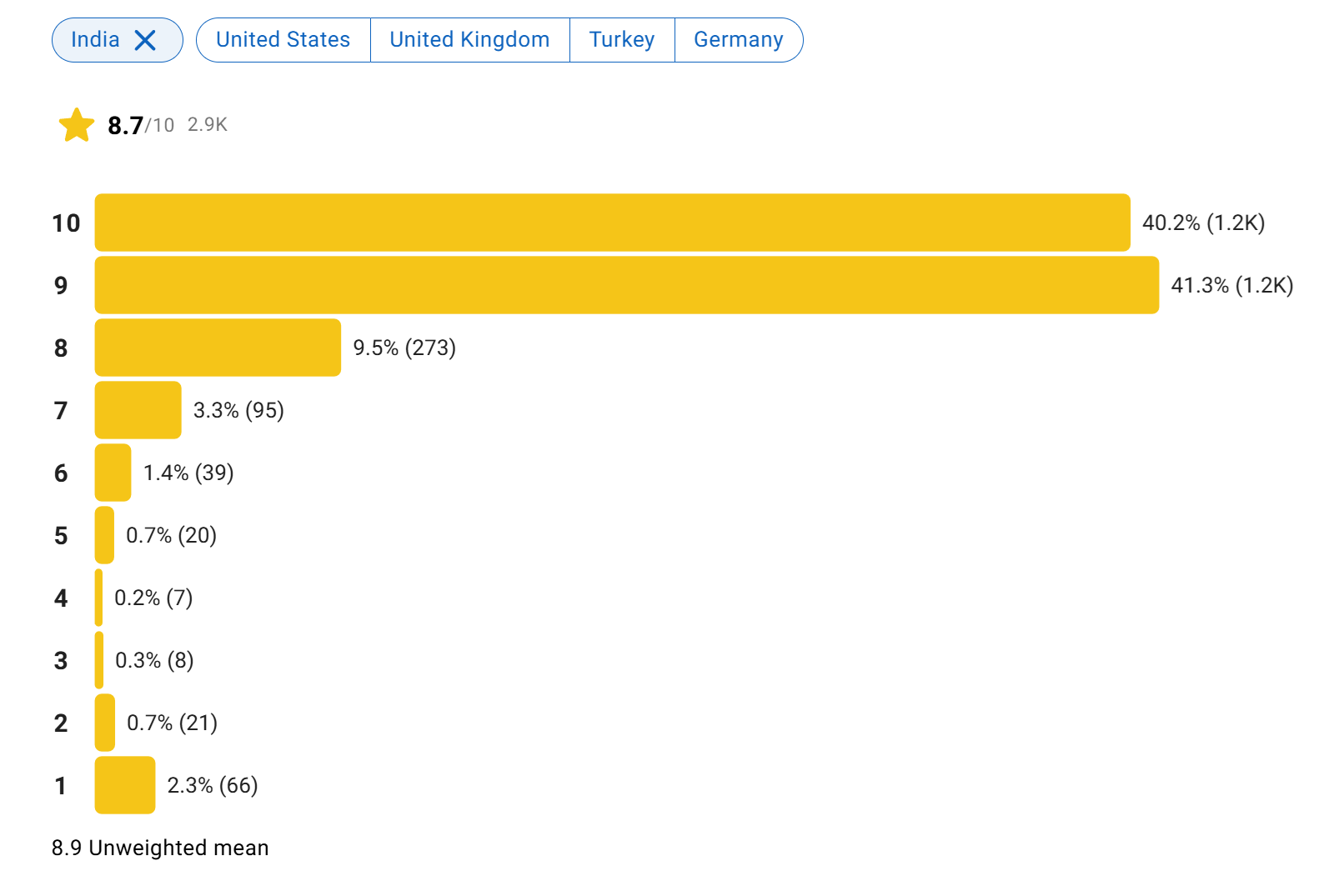This screenshot has width=1324, height=896.
Task: Open the 40.2% (1.2K) label
Action: point(1203,223)
